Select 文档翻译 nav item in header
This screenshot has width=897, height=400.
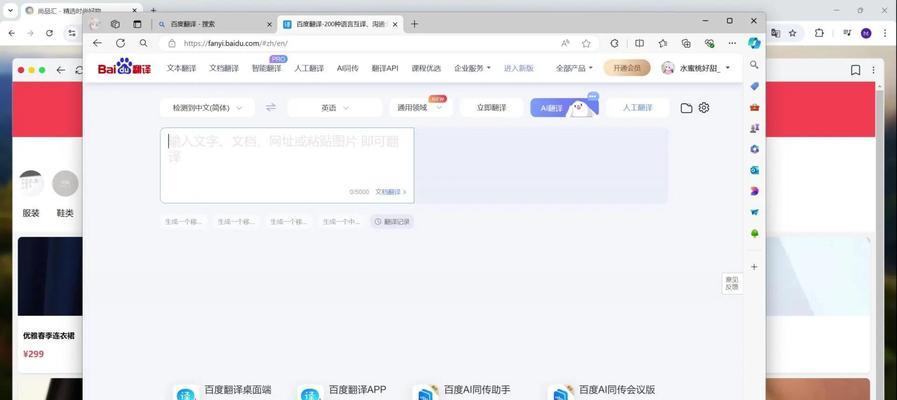coord(224,68)
